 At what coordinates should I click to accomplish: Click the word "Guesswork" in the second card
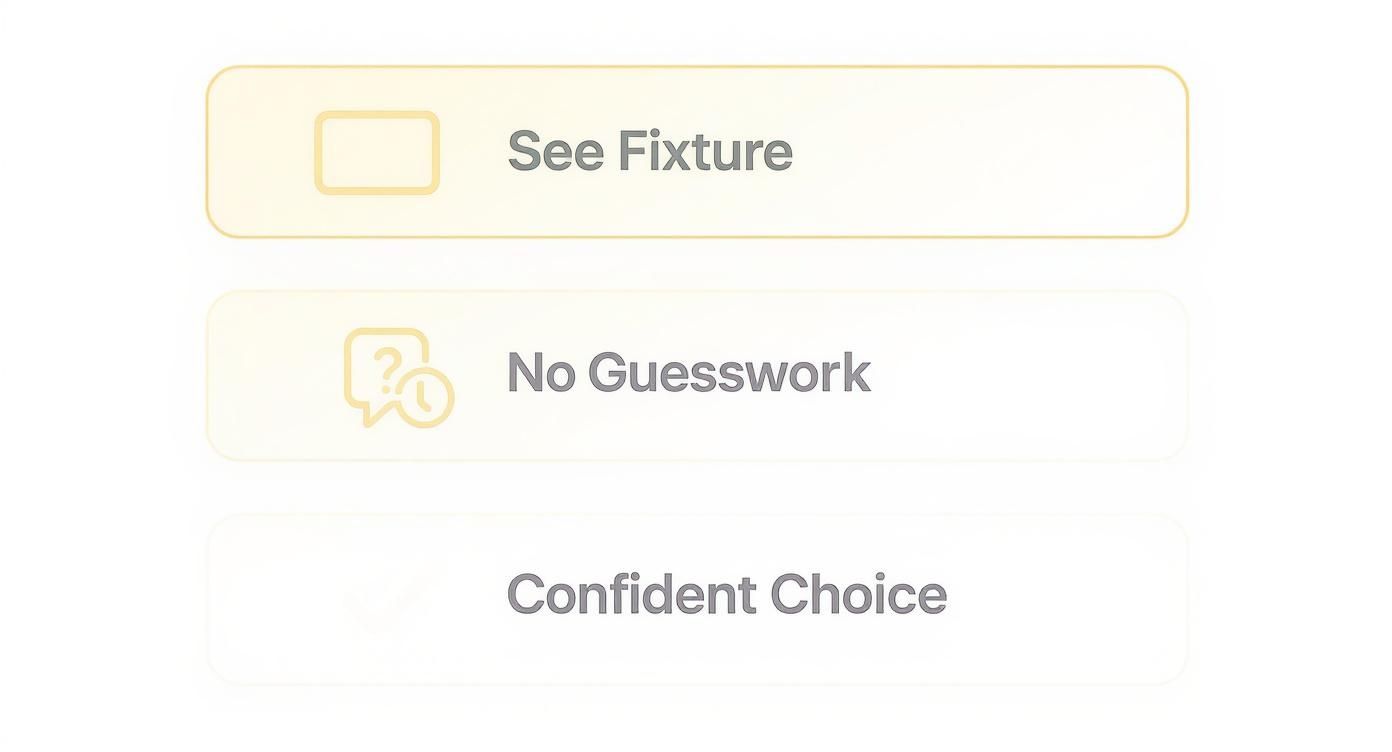point(729,373)
